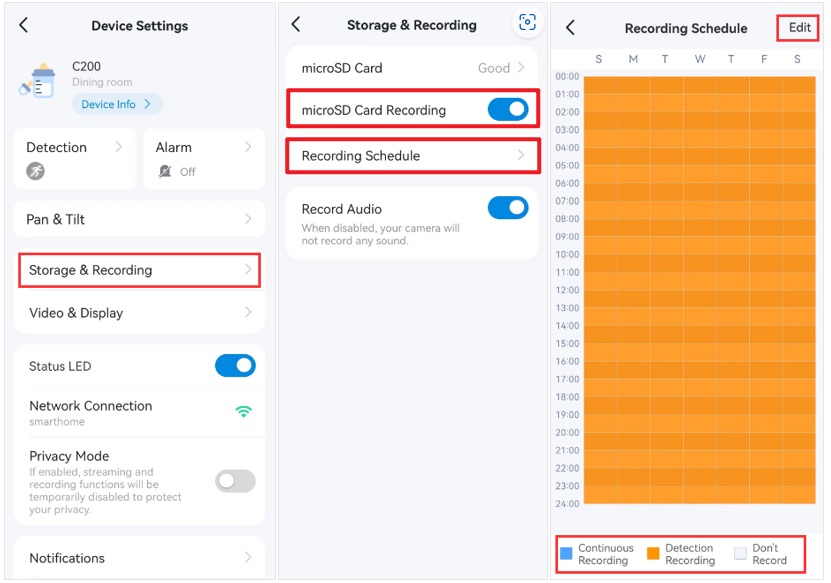Viewport: 831px width, 583px height.
Task: Tap the green Wi-Fi signal icon
Action: (243, 411)
